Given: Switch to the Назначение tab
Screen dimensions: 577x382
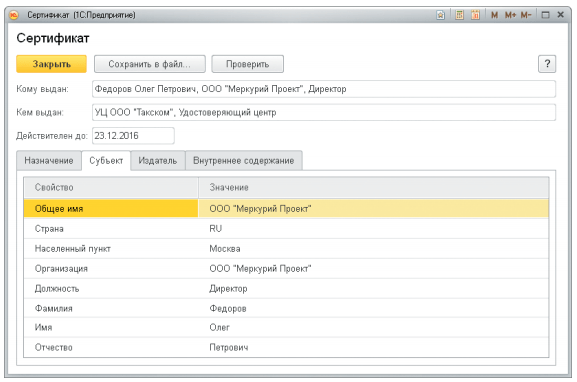Looking at the screenshot, I should pos(49,160).
